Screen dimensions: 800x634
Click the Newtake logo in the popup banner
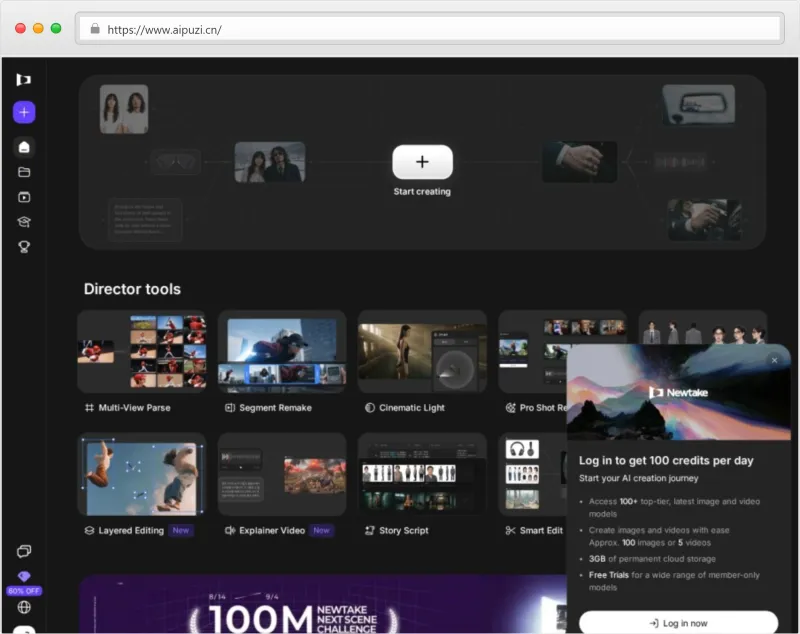coord(678,393)
